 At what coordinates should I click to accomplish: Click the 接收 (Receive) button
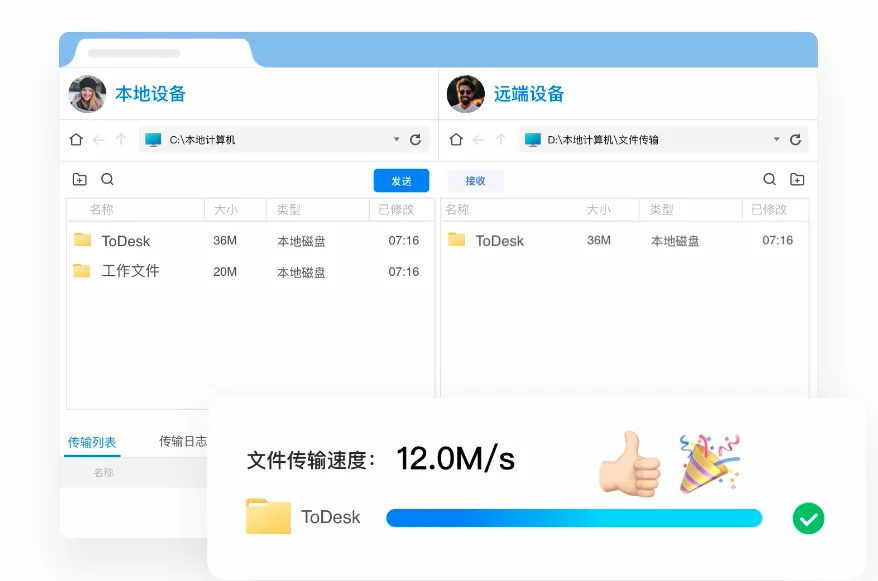pos(474,179)
